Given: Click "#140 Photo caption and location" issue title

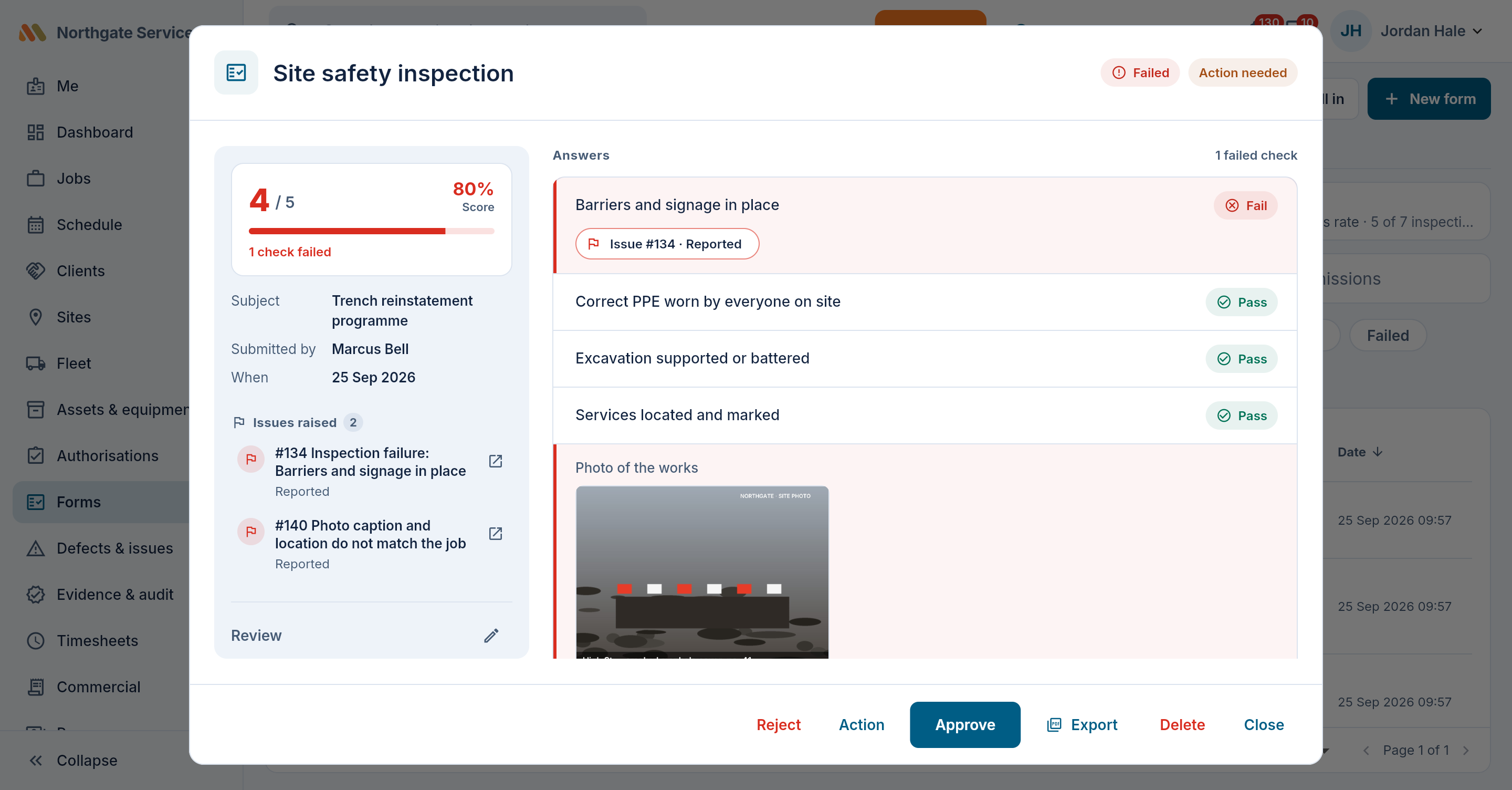Looking at the screenshot, I should click(x=370, y=534).
